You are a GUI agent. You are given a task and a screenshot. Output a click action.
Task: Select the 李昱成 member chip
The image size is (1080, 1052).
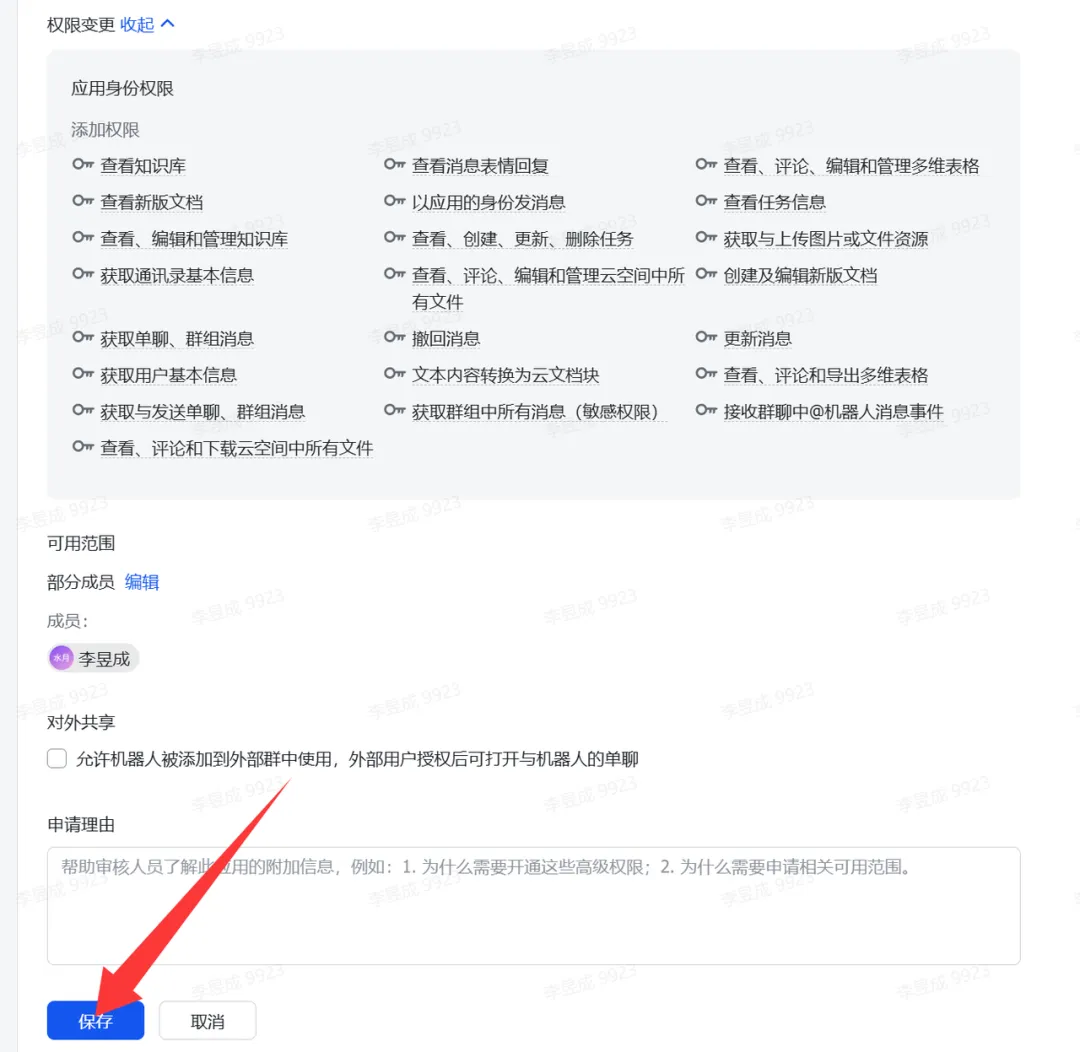[94, 659]
